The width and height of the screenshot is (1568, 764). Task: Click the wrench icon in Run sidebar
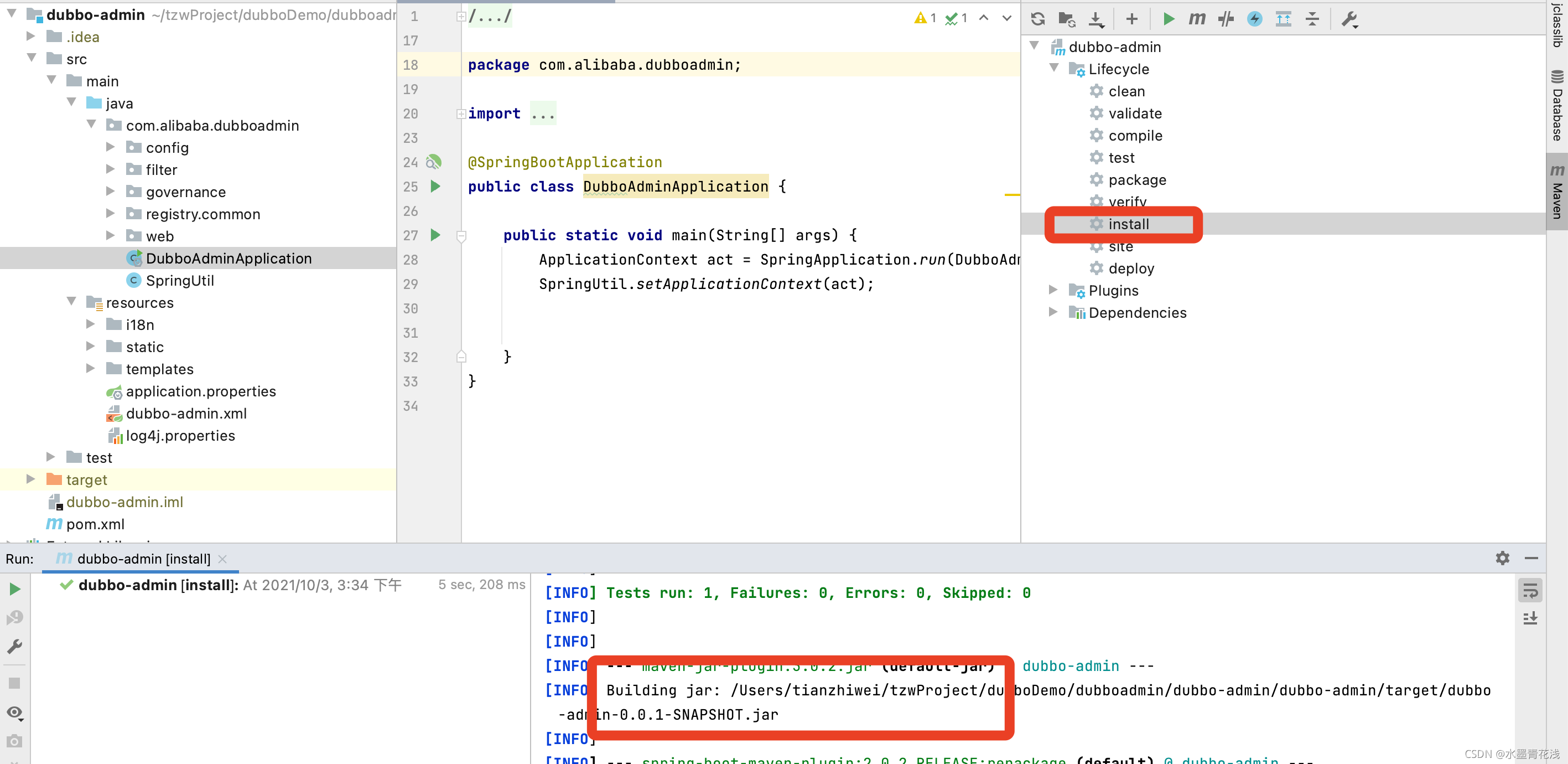[15, 647]
